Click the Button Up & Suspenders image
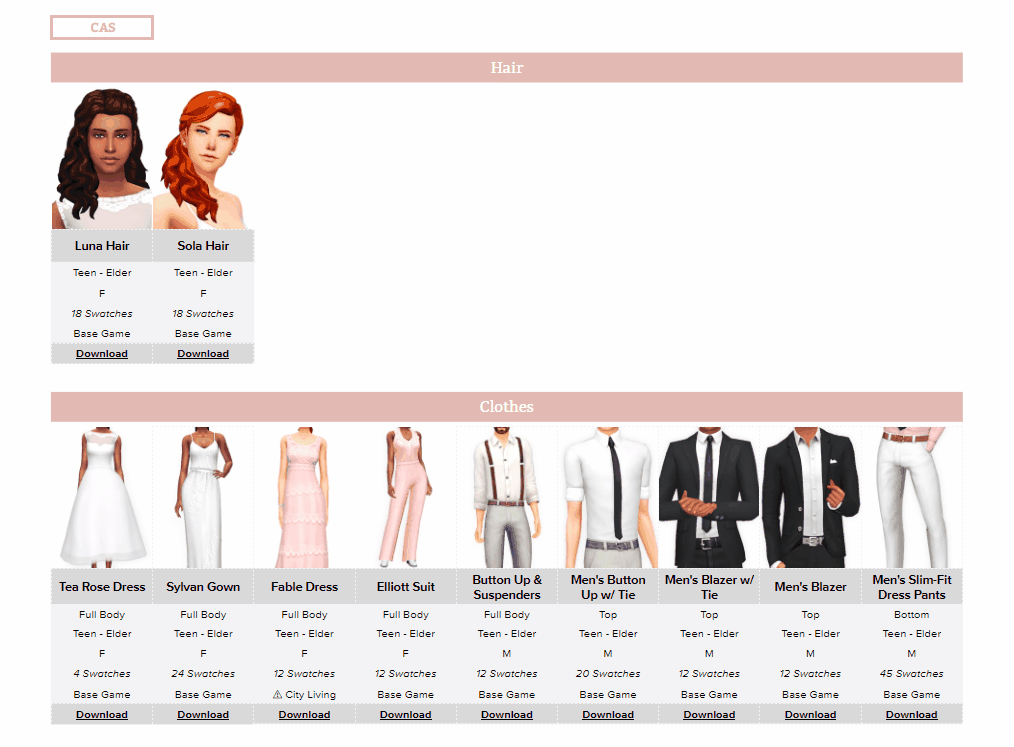 (507, 497)
